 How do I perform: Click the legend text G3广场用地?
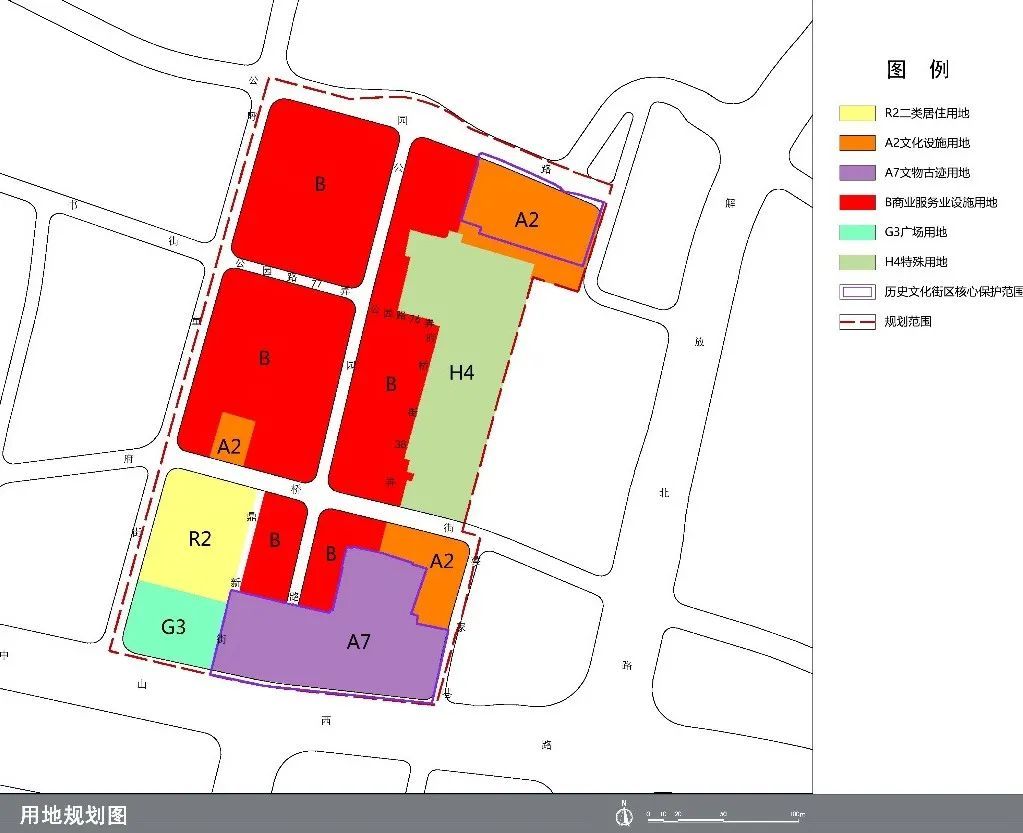tap(915, 232)
